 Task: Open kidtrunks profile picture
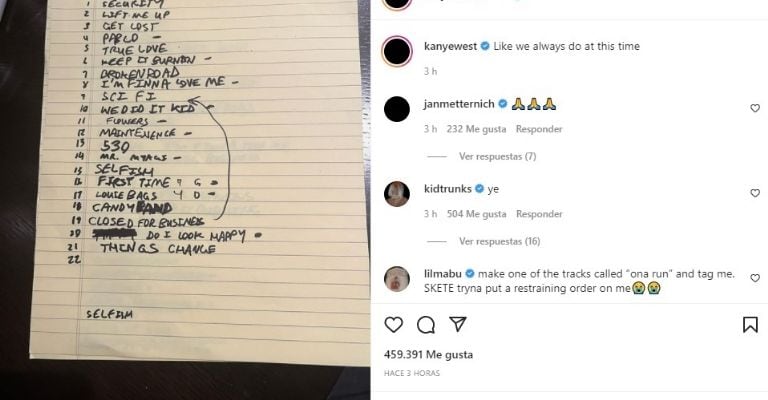pyautogui.click(x=397, y=194)
